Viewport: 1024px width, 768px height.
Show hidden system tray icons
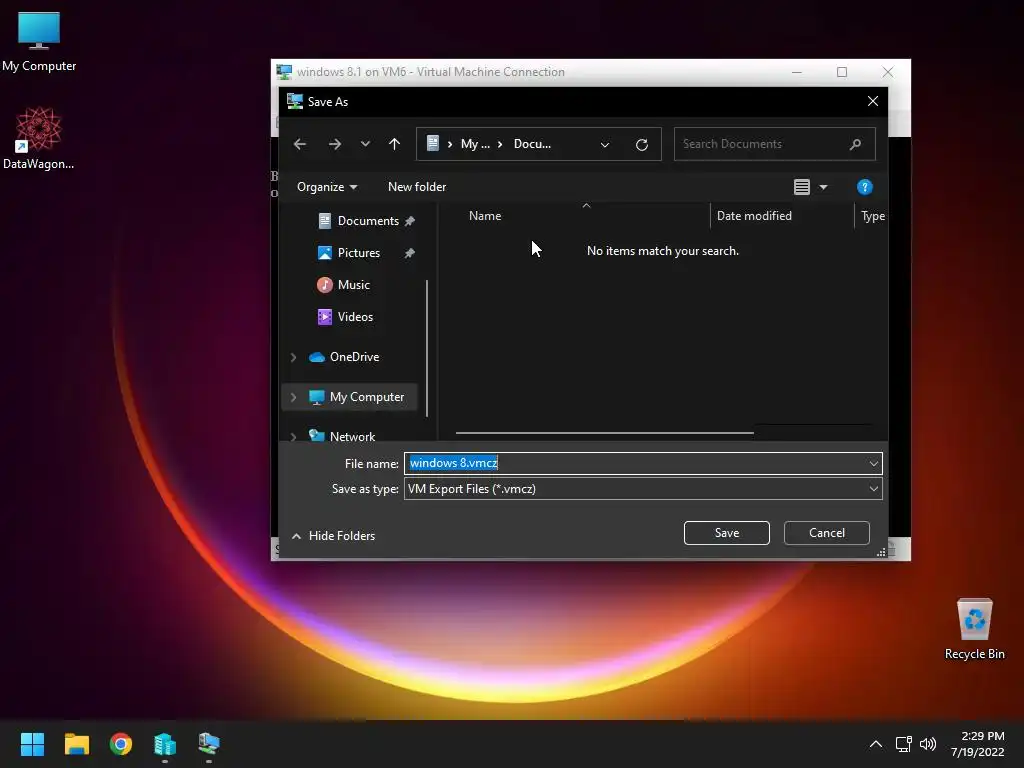[876, 744]
